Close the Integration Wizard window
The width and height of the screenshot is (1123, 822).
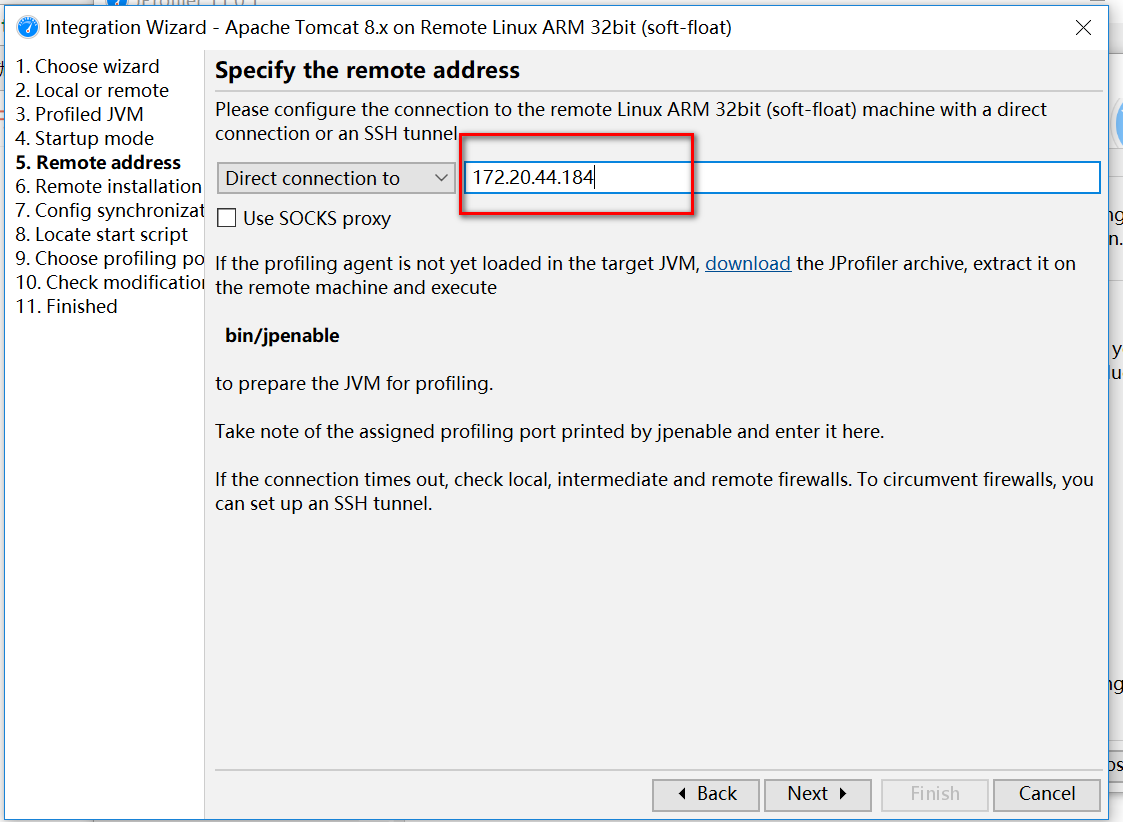1083,28
